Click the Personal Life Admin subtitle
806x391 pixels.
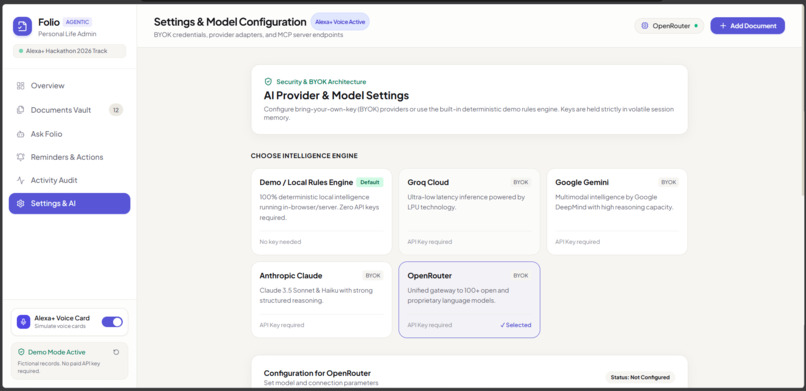click(67, 34)
